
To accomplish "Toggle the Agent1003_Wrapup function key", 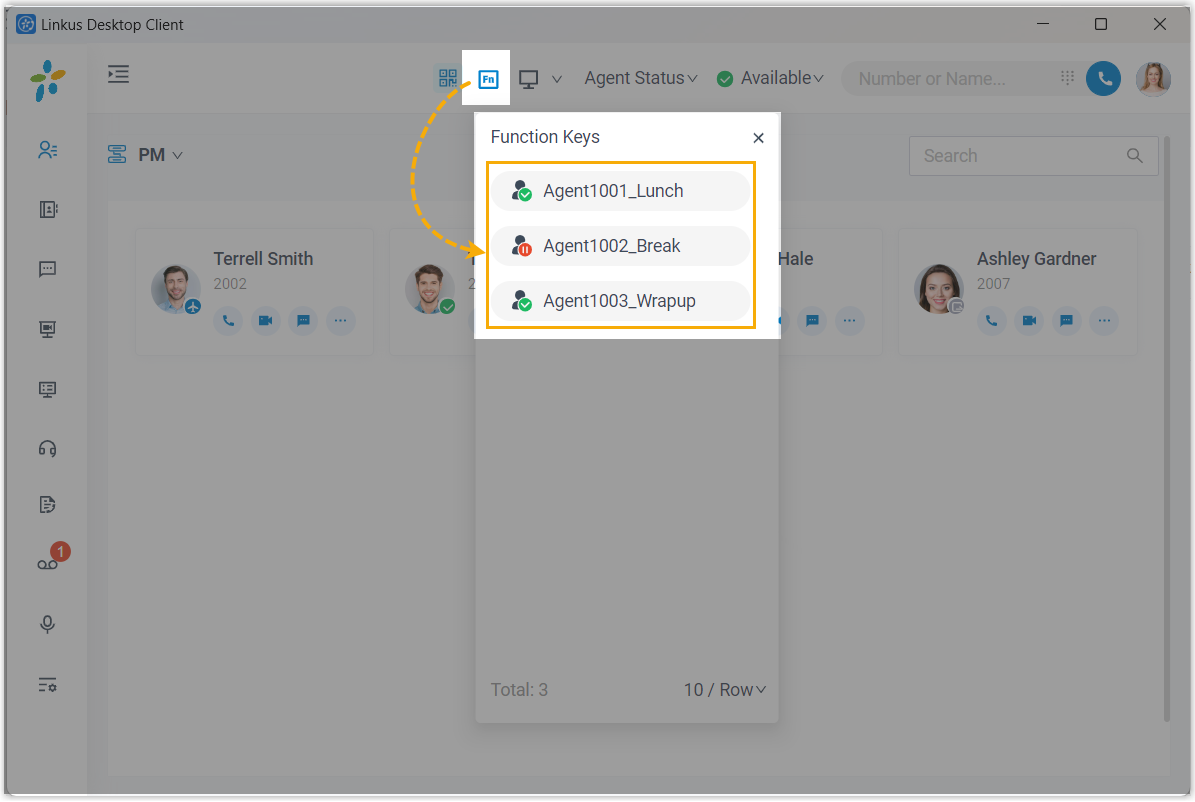I will 620,301.
